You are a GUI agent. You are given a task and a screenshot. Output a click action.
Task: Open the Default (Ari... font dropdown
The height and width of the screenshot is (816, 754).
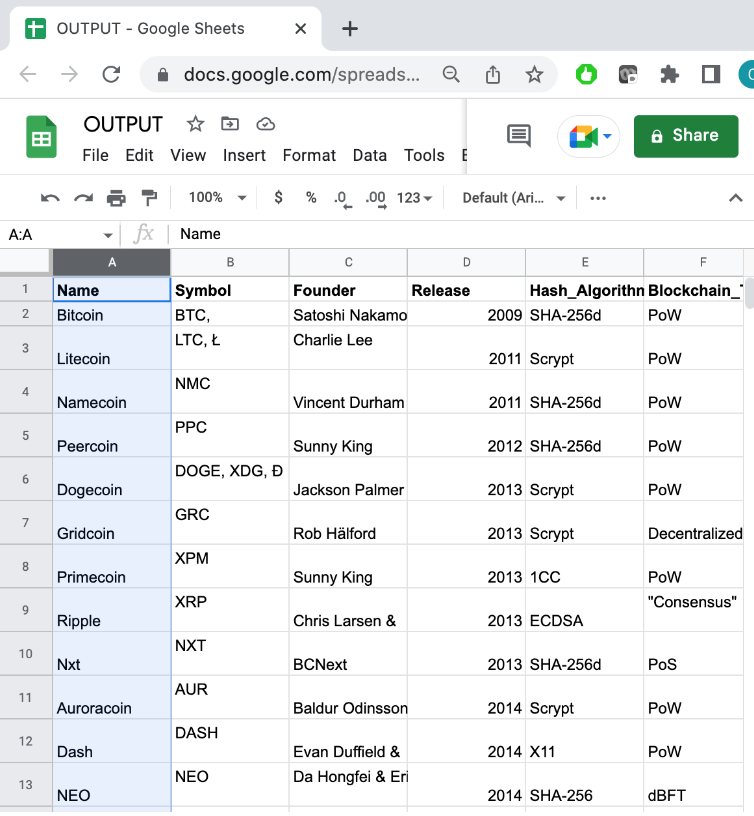tap(514, 198)
